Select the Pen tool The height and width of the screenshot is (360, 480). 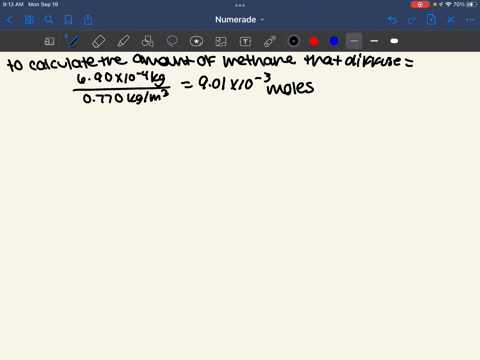(x=74, y=41)
